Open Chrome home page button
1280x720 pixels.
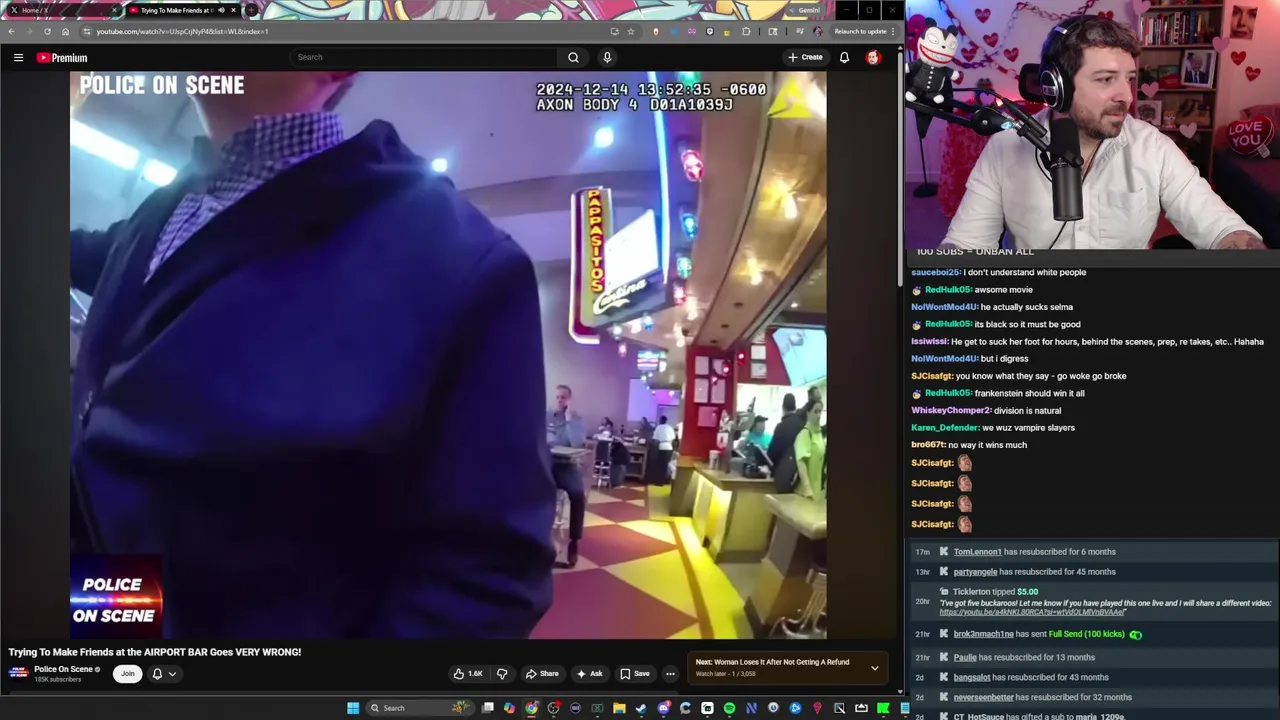pyautogui.click(x=65, y=31)
